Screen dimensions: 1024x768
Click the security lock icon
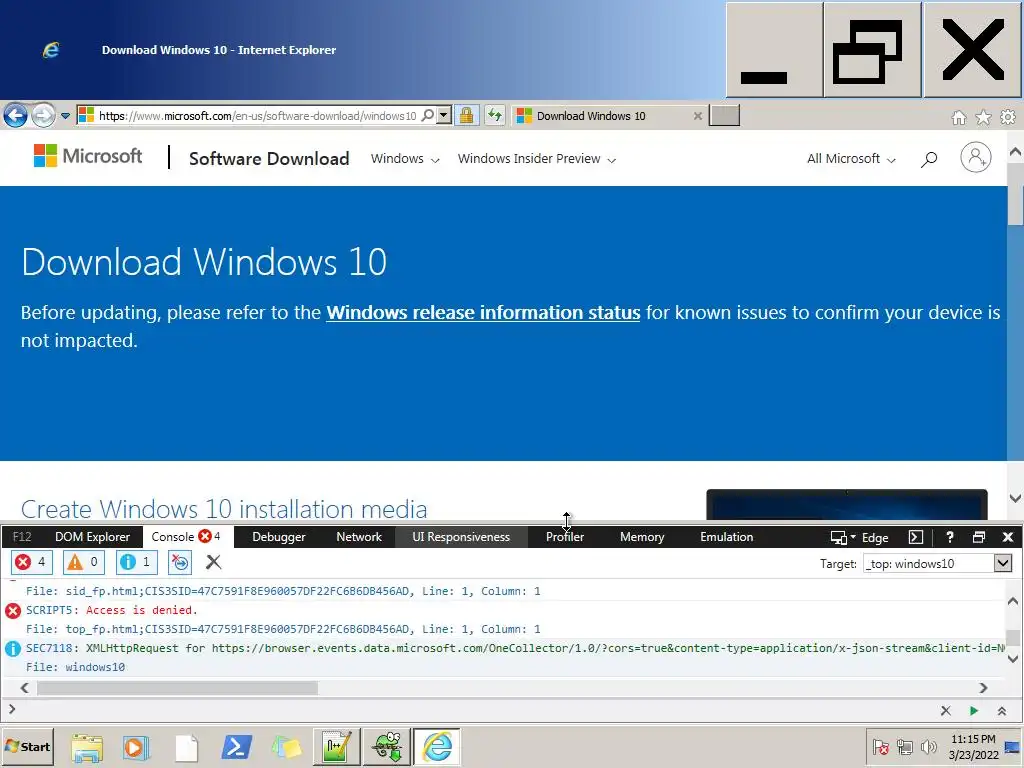466,116
